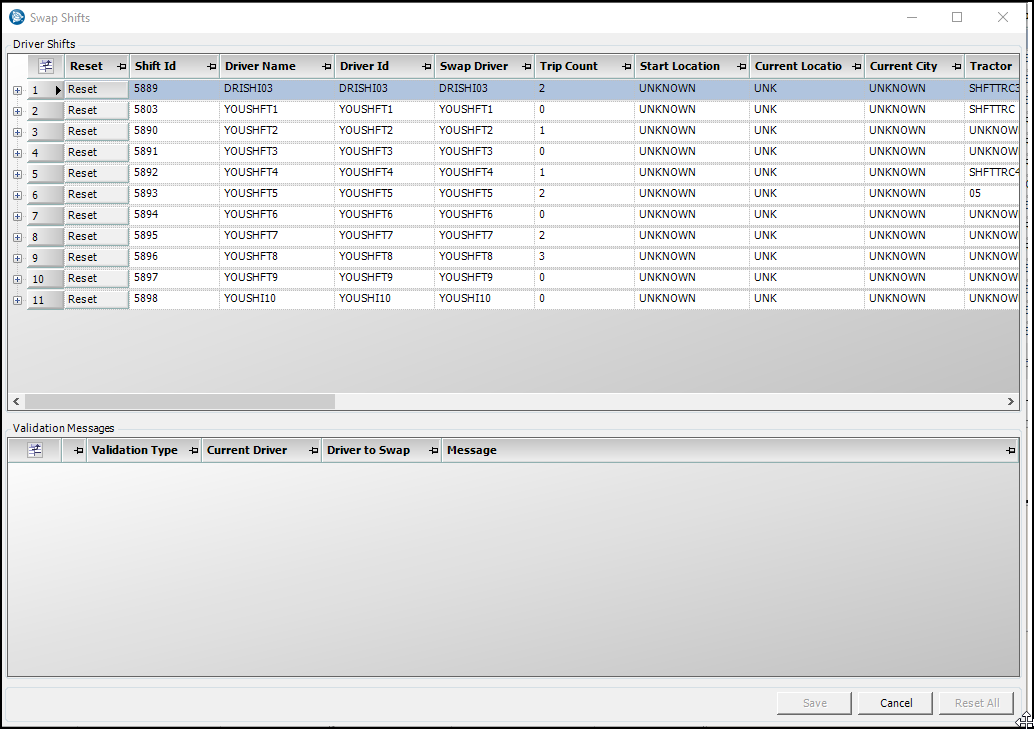Select Shift Id cell 5895
1034x729 pixels.
pos(174,236)
